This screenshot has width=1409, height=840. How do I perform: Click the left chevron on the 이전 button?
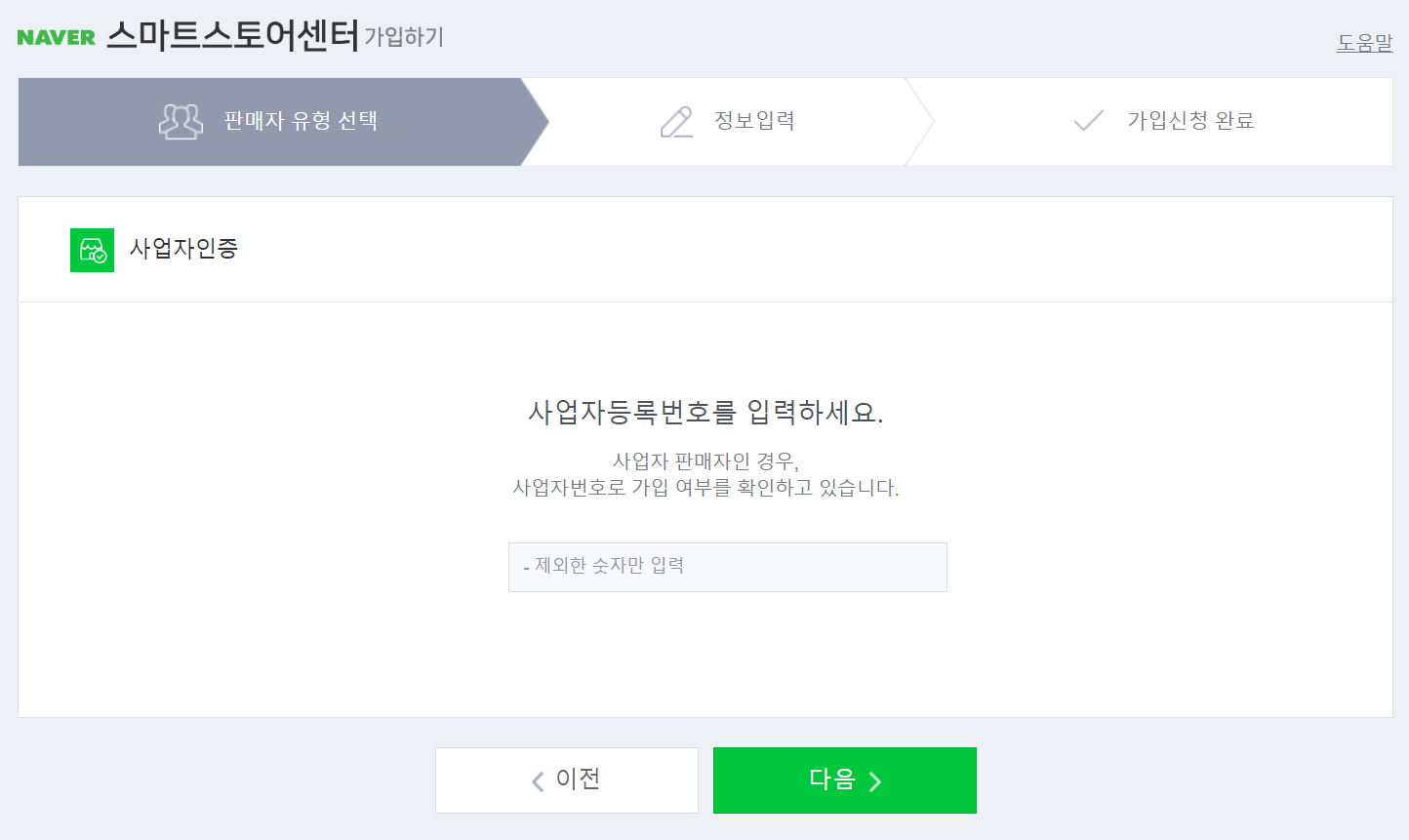(538, 780)
